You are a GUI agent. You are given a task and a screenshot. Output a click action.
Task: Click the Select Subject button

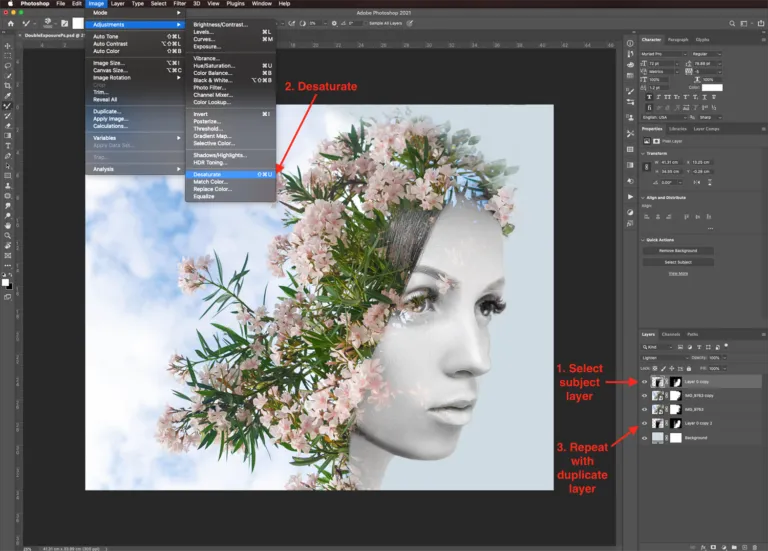coord(678,262)
